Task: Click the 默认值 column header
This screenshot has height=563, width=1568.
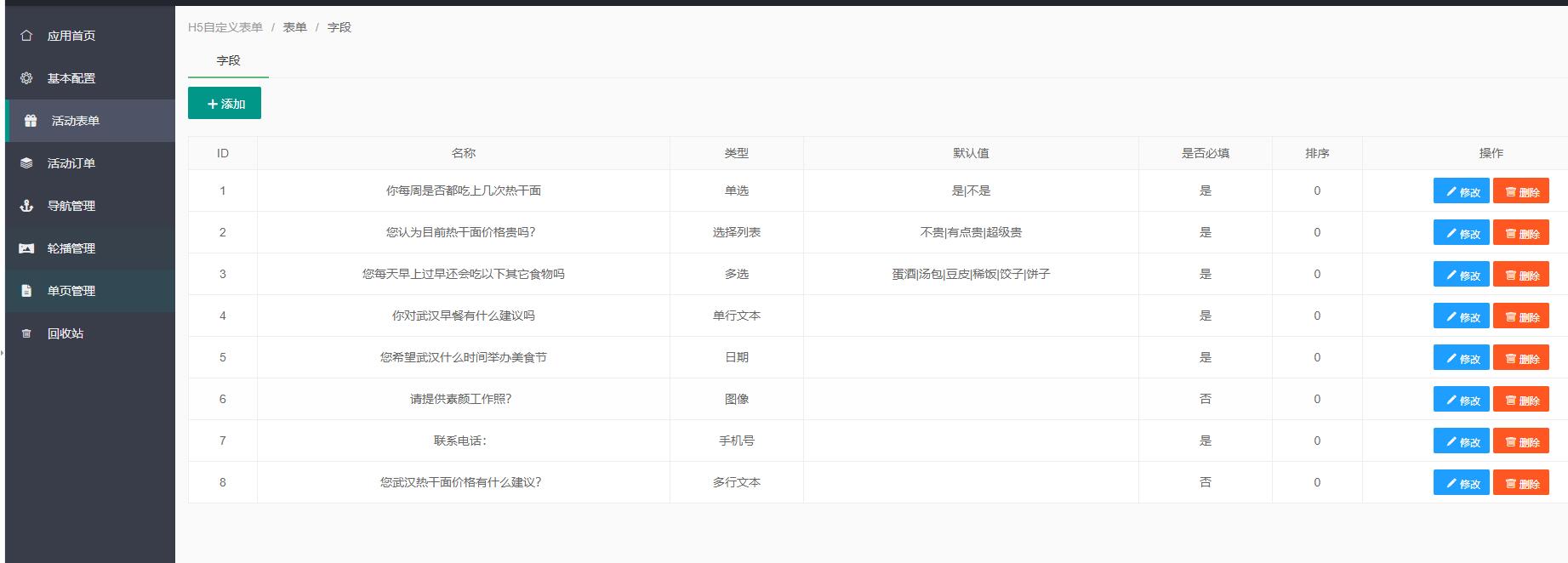Action: (x=971, y=153)
